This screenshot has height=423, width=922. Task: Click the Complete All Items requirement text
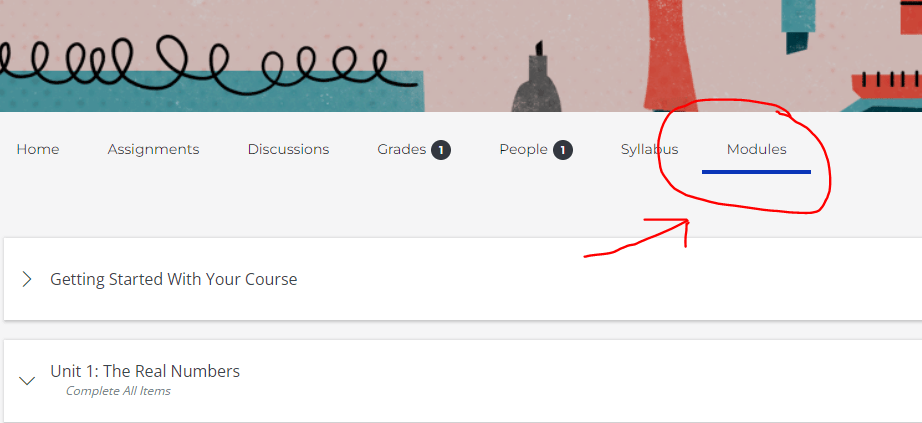click(118, 391)
